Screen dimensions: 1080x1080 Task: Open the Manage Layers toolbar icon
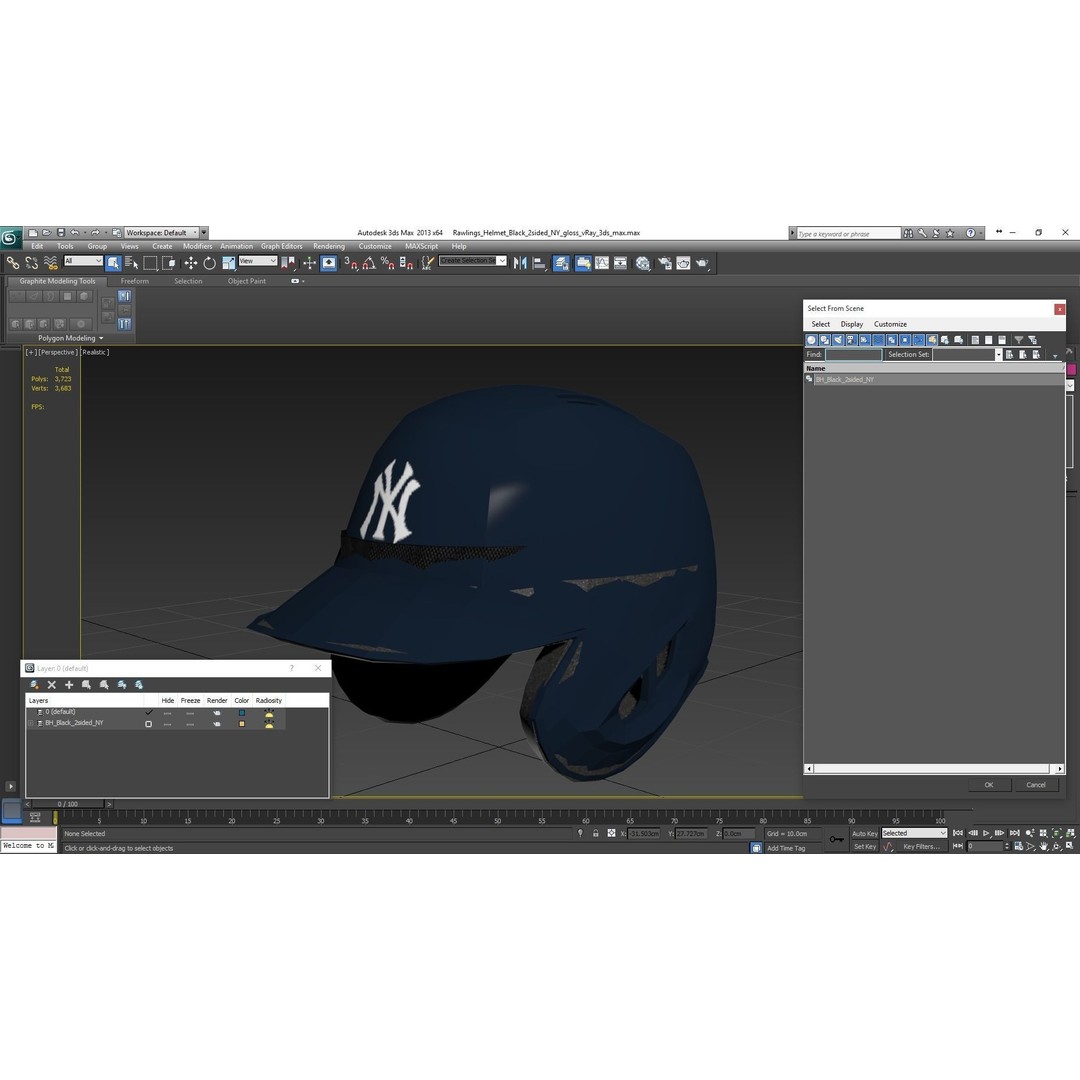[561, 263]
